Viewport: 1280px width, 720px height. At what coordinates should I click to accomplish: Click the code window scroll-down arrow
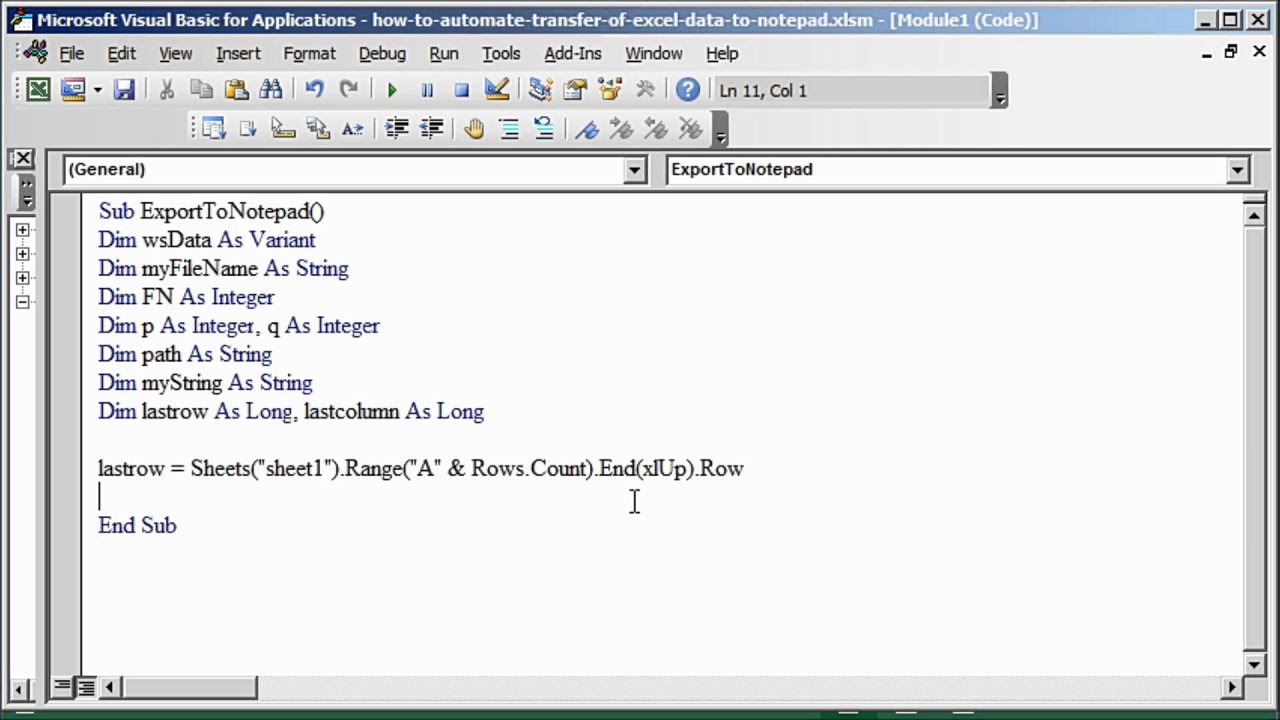[x=1253, y=664]
